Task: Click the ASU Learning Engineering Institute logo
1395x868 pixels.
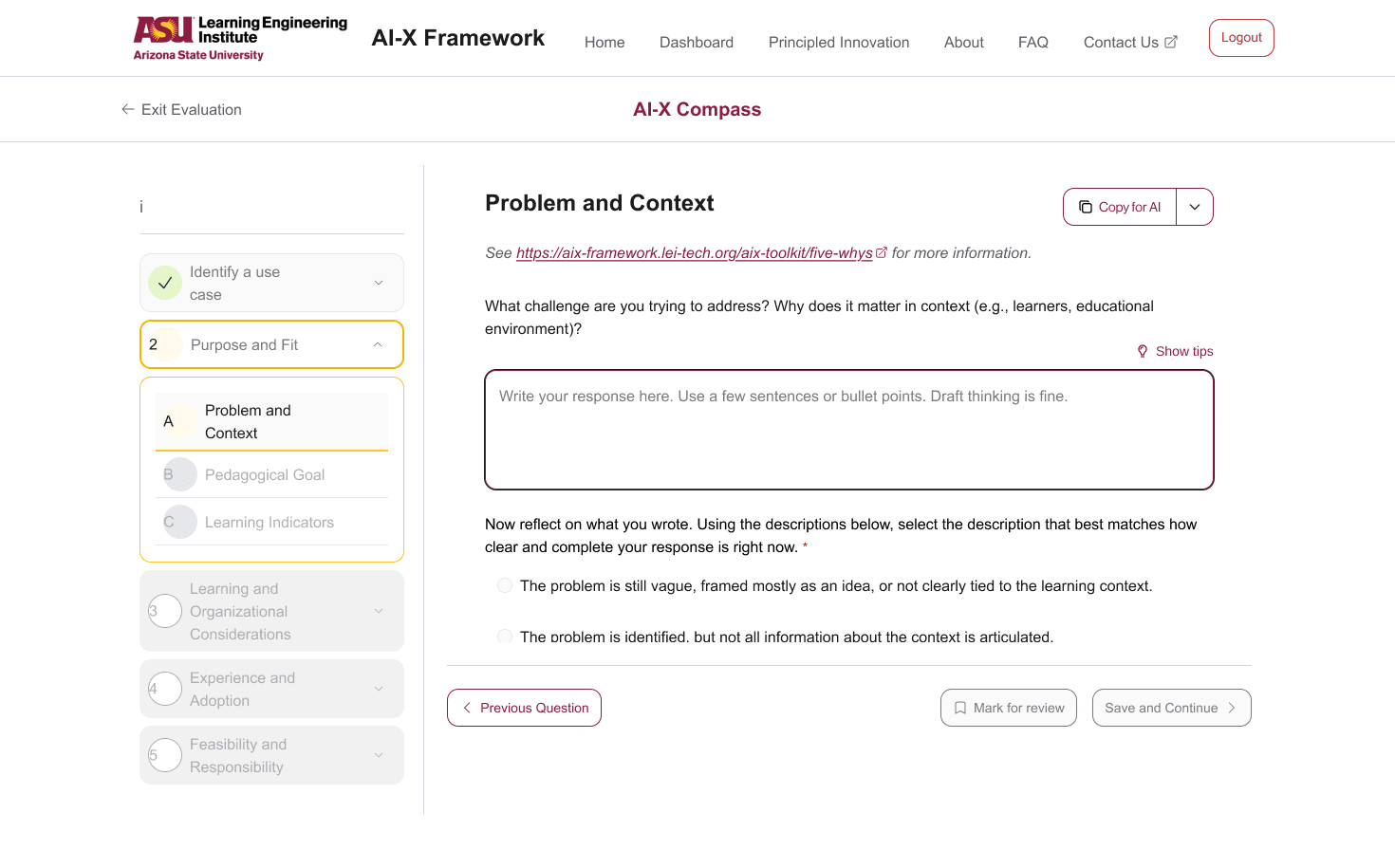Action: (240, 38)
